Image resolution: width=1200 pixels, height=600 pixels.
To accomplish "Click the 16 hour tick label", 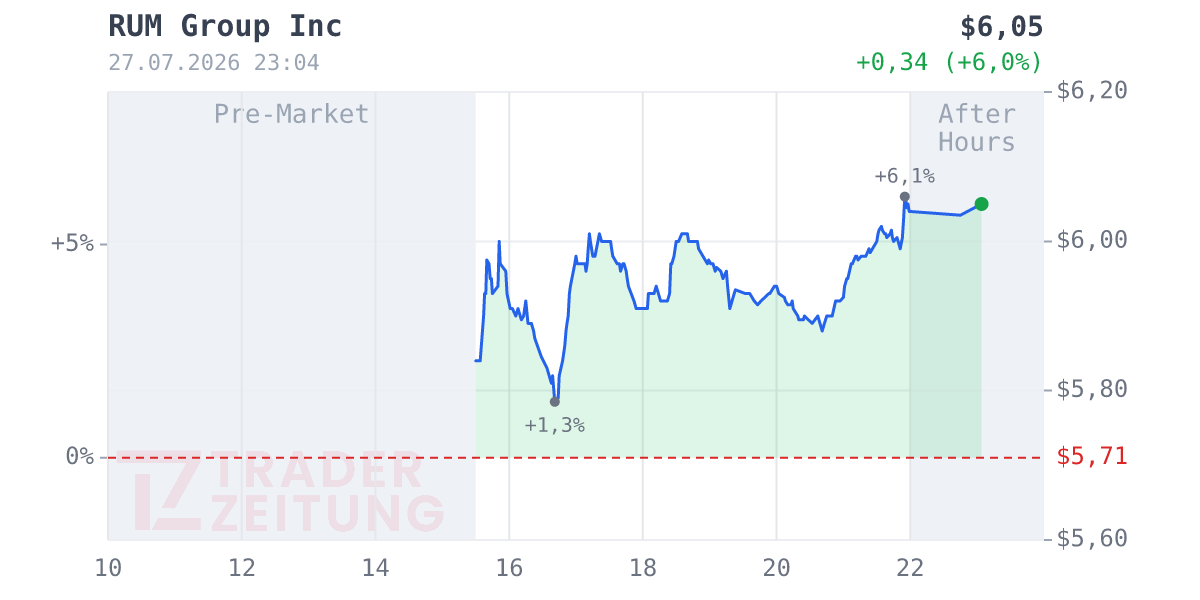I will click(x=509, y=568).
